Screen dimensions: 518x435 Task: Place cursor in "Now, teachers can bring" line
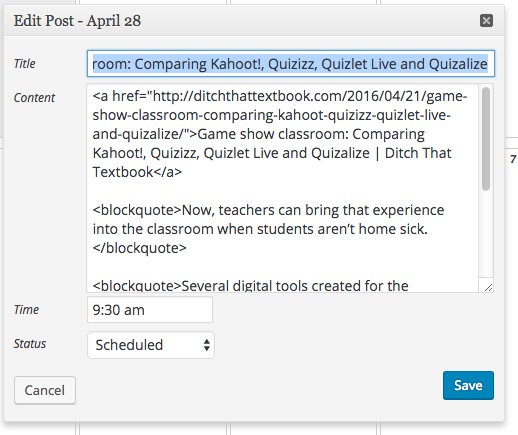click(x=268, y=210)
